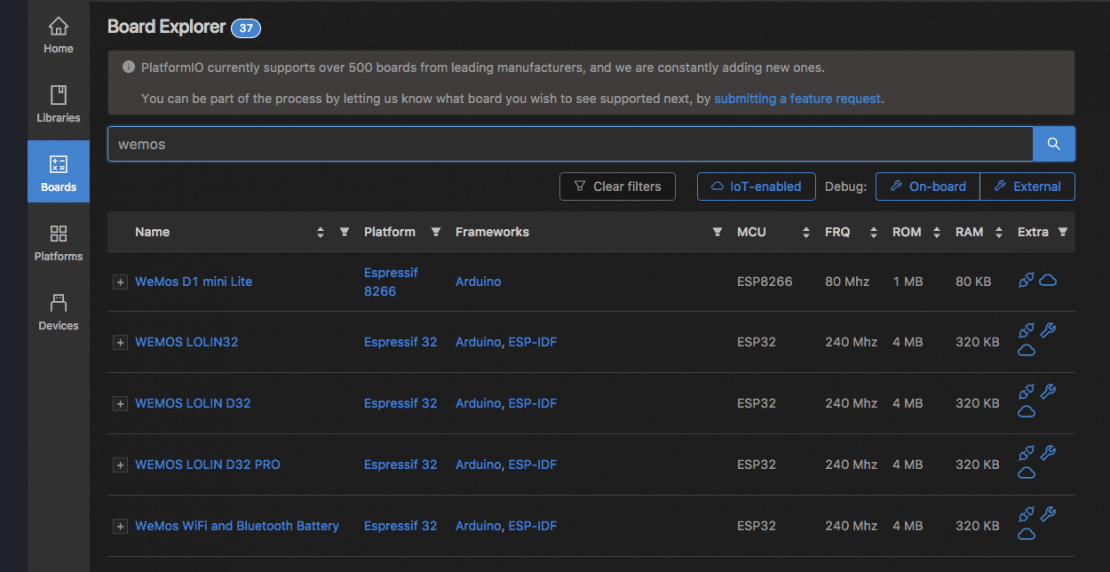The image size is (1110, 572).
Task: Open the Frameworks column filter
Action: click(x=718, y=232)
